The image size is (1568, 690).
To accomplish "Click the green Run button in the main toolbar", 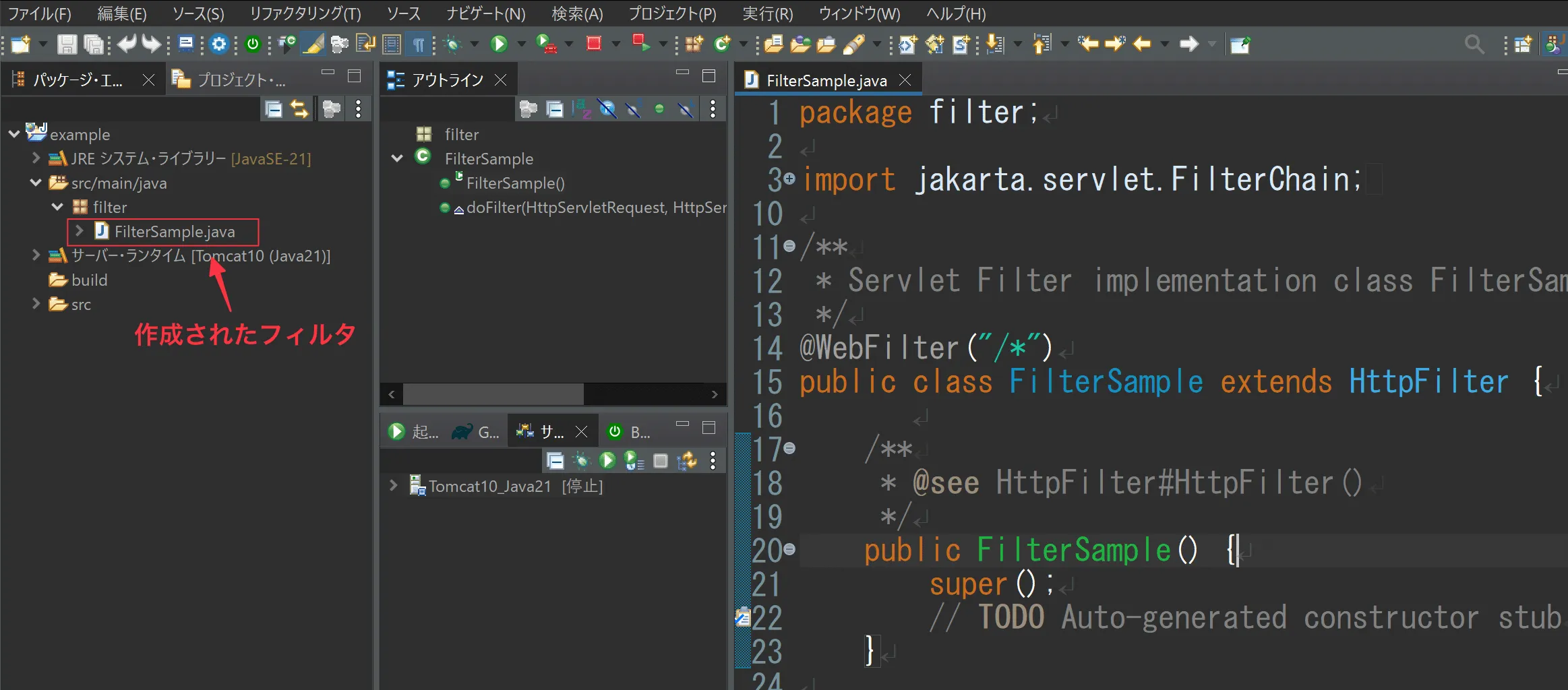I will 499,44.
